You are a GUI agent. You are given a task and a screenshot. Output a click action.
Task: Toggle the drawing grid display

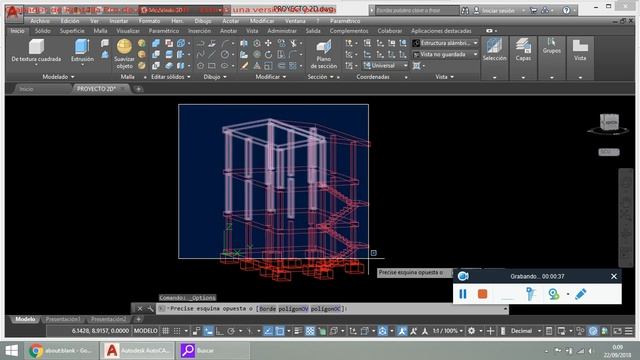166,331
